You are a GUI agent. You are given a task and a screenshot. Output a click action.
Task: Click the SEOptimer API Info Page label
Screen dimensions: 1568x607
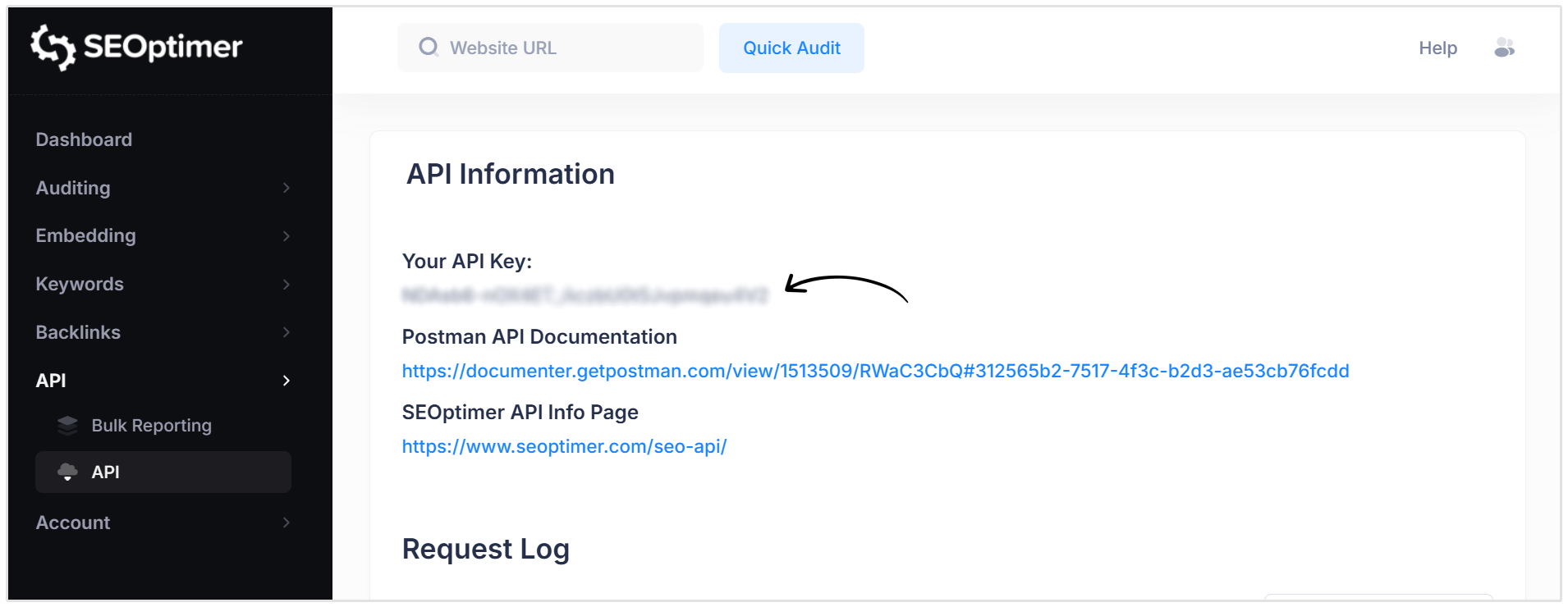tap(520, 412)
